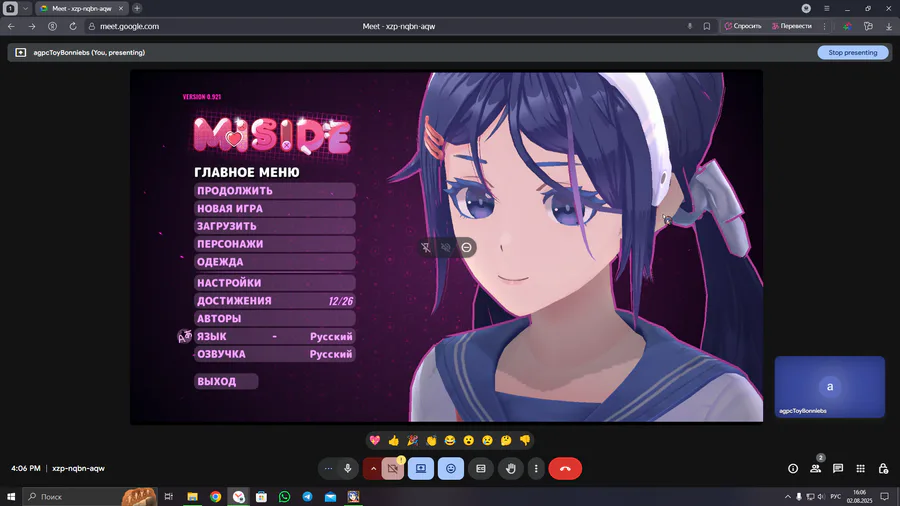900x506 pixels.
Task: Open Windows Start menu
Action: click(11, 497)
